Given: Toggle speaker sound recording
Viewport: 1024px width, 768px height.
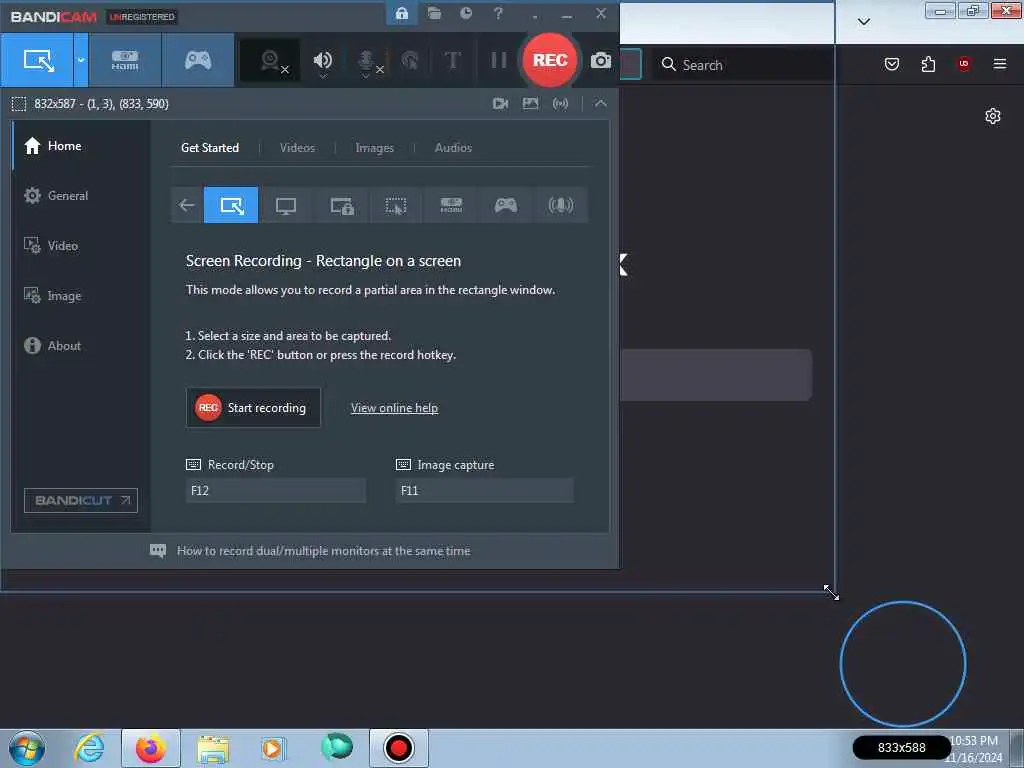Looking at the screenshot, I should [323, 61].
